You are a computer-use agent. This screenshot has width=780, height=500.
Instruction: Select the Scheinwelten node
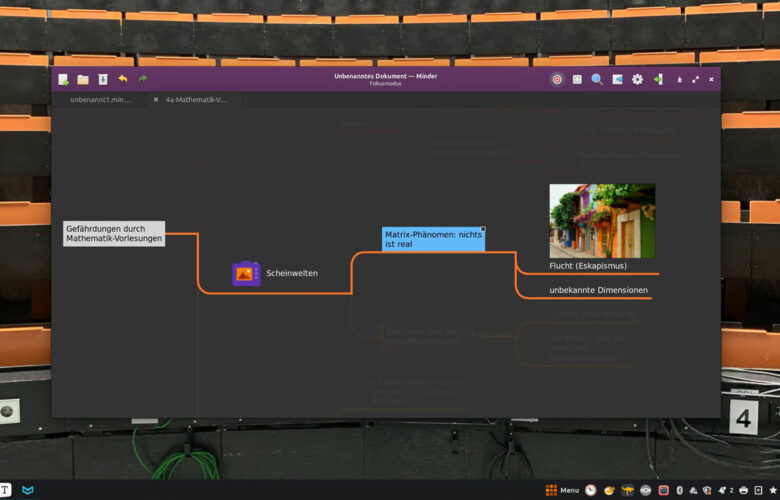click(292, 273)
